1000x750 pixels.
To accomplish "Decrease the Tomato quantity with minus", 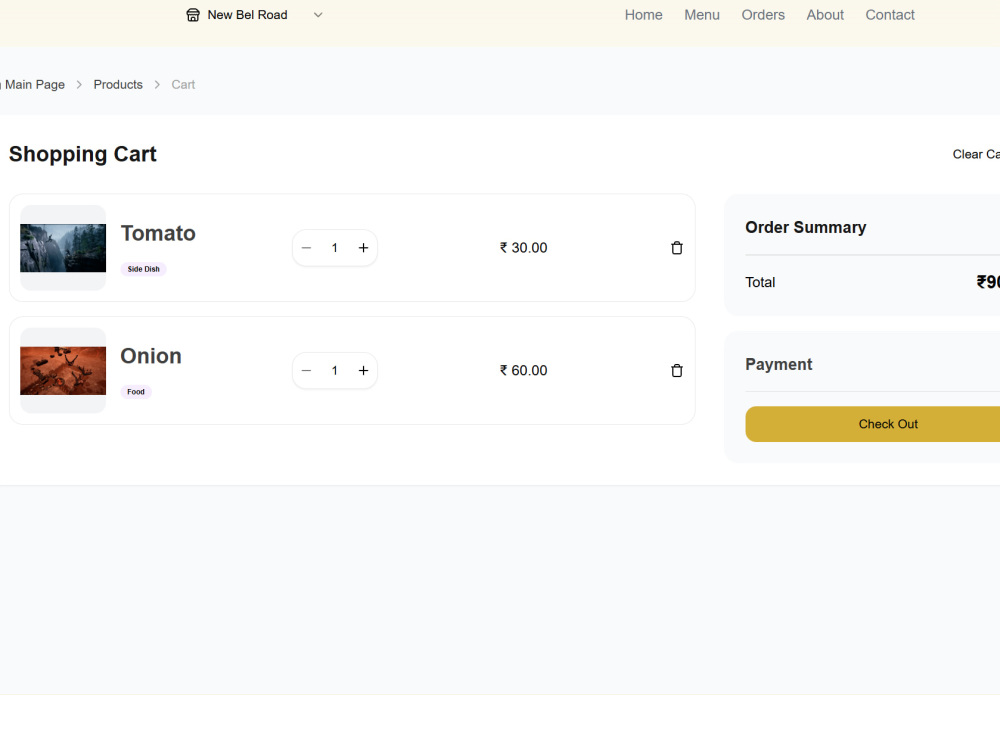I will [306, 247].
